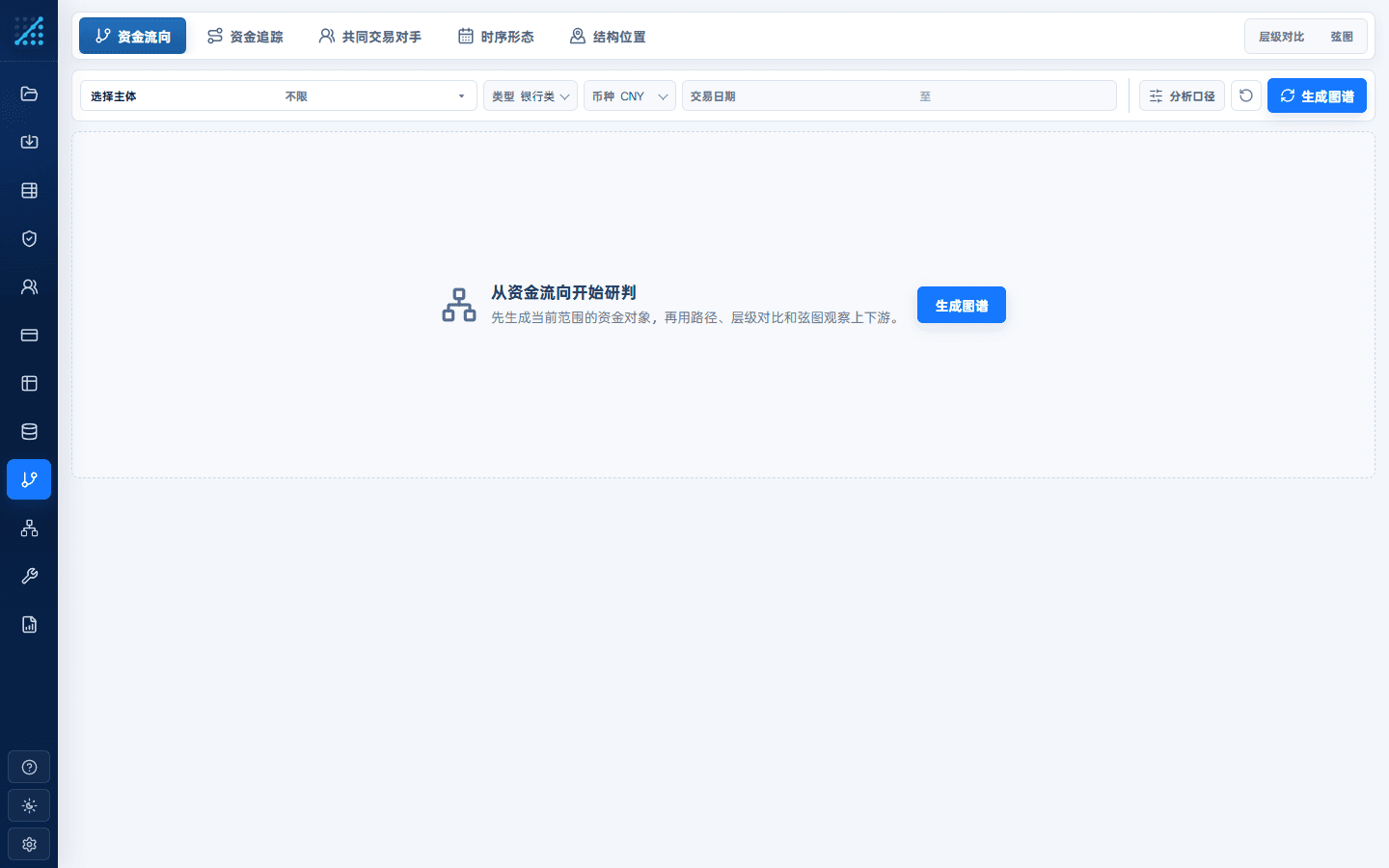Image resolution: width=1389 pixels, height=868 pixels.
Task: Click the toolbar 生成图谱 button
Action: click(1317, 95)
